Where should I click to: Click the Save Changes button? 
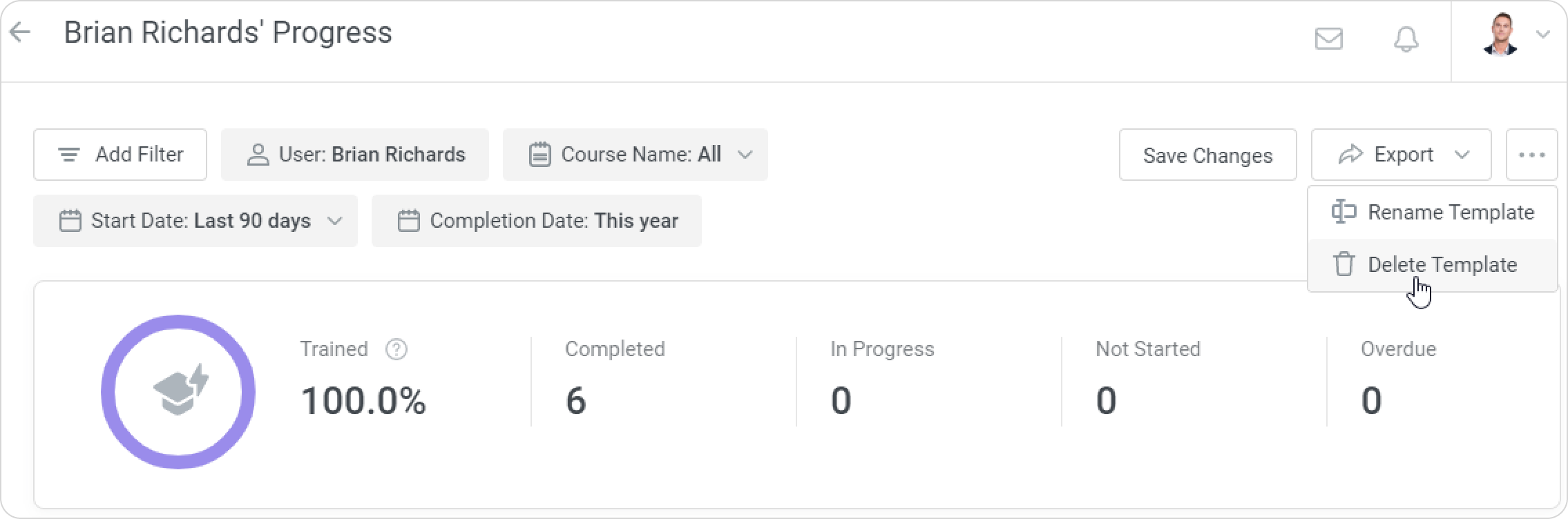(1207, 155)
